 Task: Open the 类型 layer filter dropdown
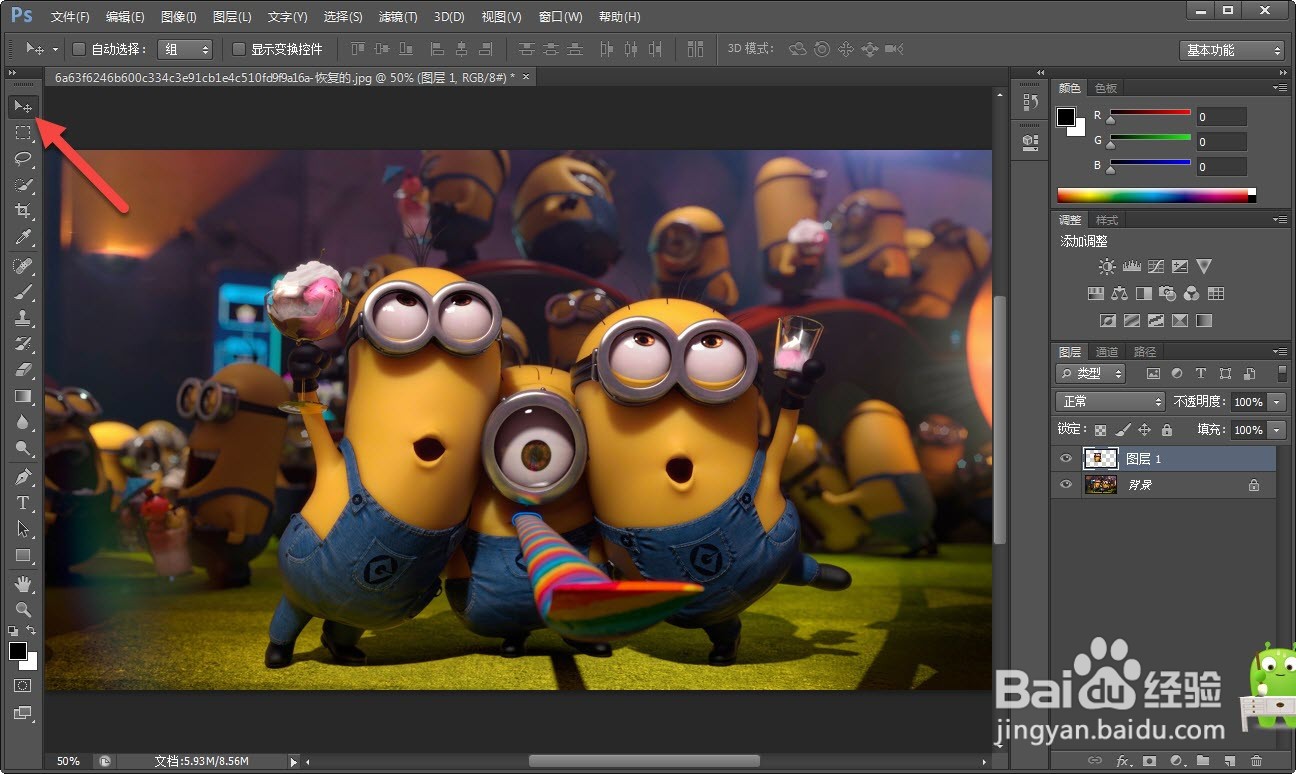click(x=1091, y=373)
